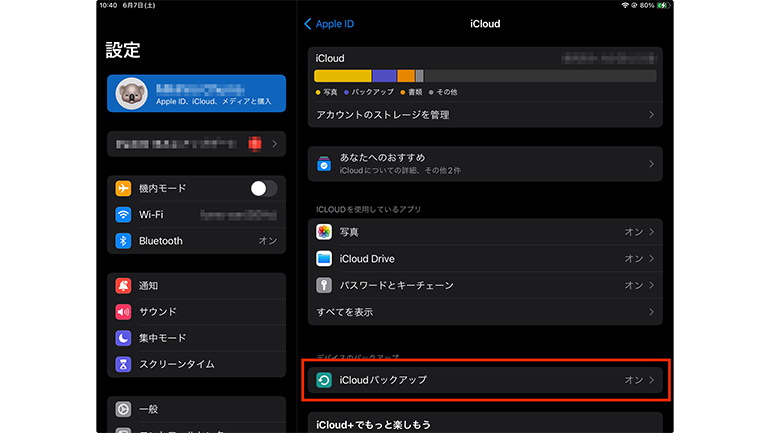Tap the Airplane mode icon

tap(123, 189)
